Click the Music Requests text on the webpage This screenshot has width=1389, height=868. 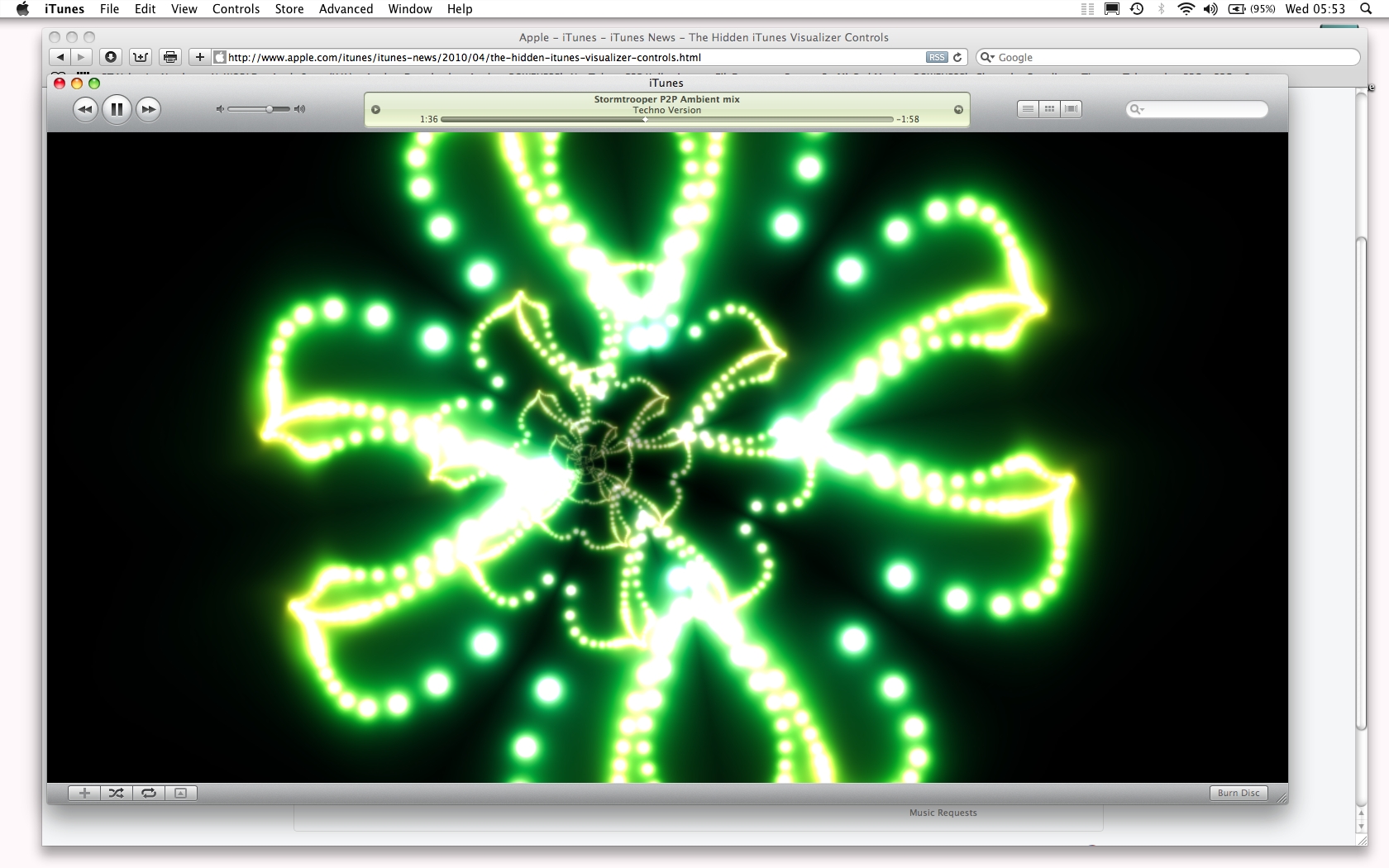(x=943, y=813)
